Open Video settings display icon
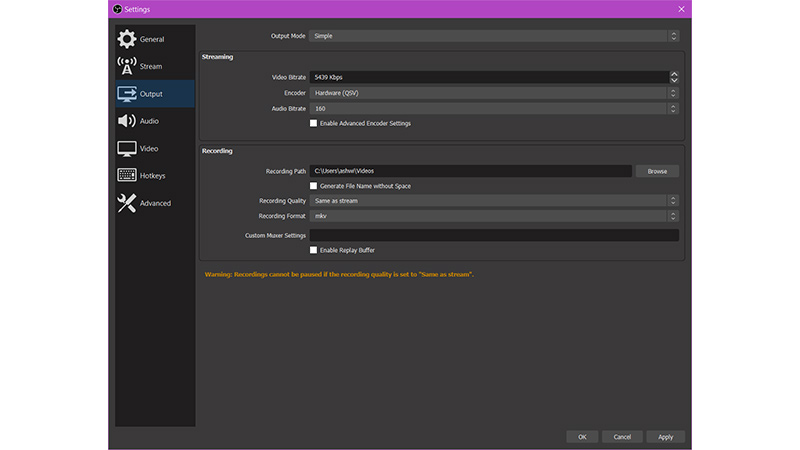Viewport: 800px width, 450px height. pyautogui.click(x=127, y=148)
